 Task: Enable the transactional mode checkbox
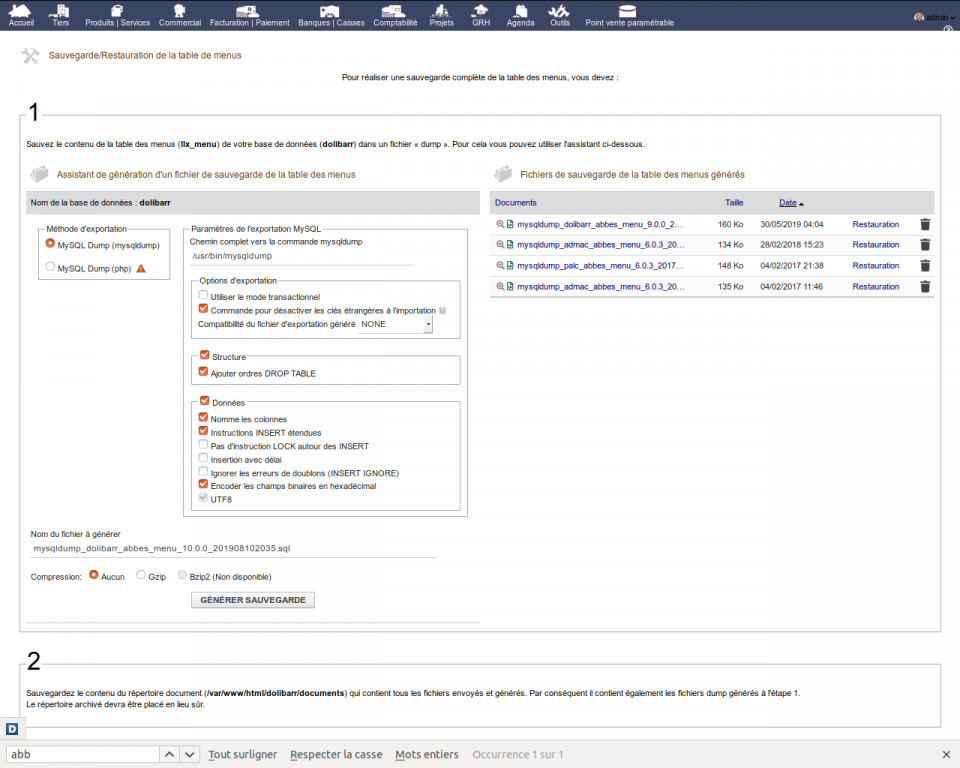[x=204, y=296]
